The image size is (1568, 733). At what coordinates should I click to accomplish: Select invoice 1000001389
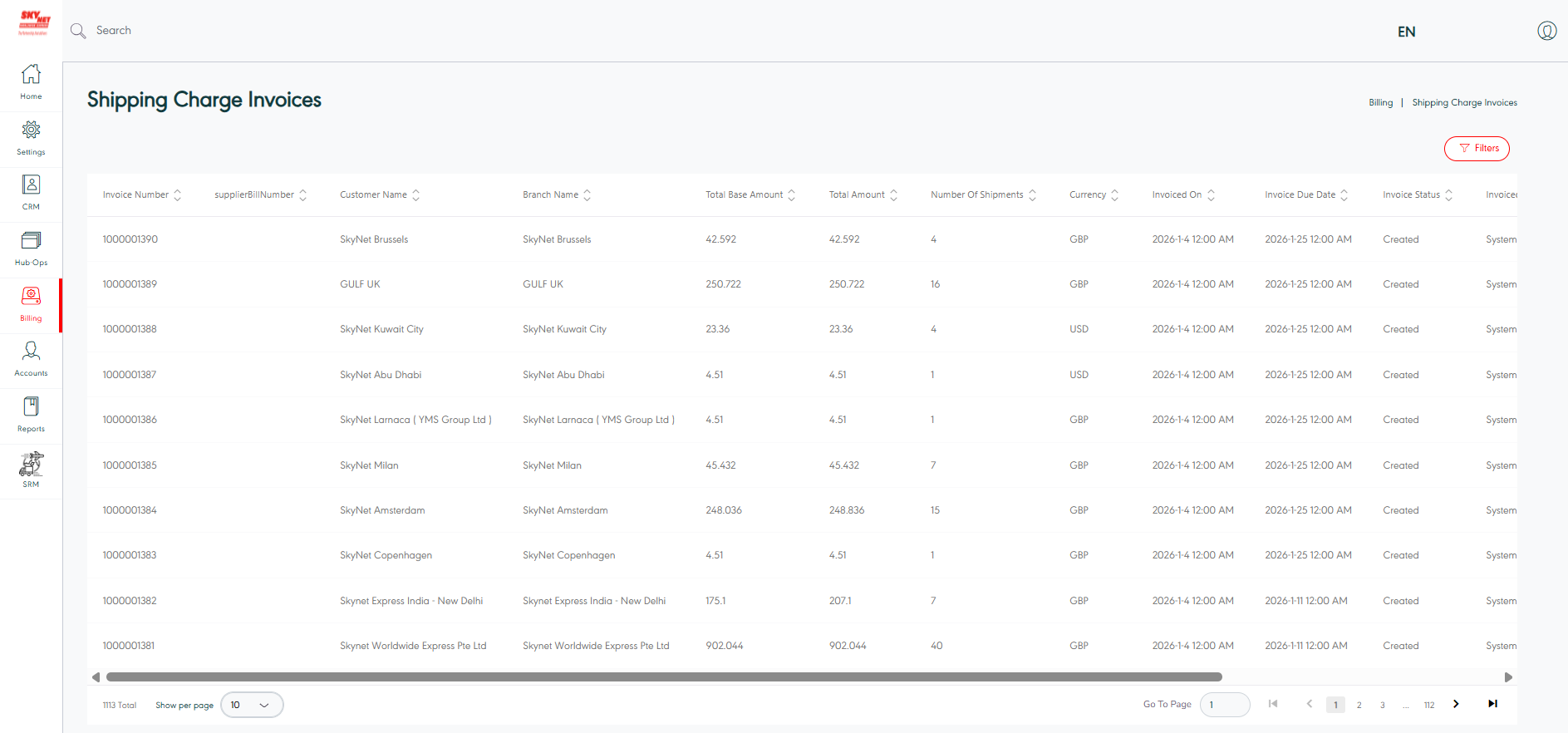pos(130,284)
